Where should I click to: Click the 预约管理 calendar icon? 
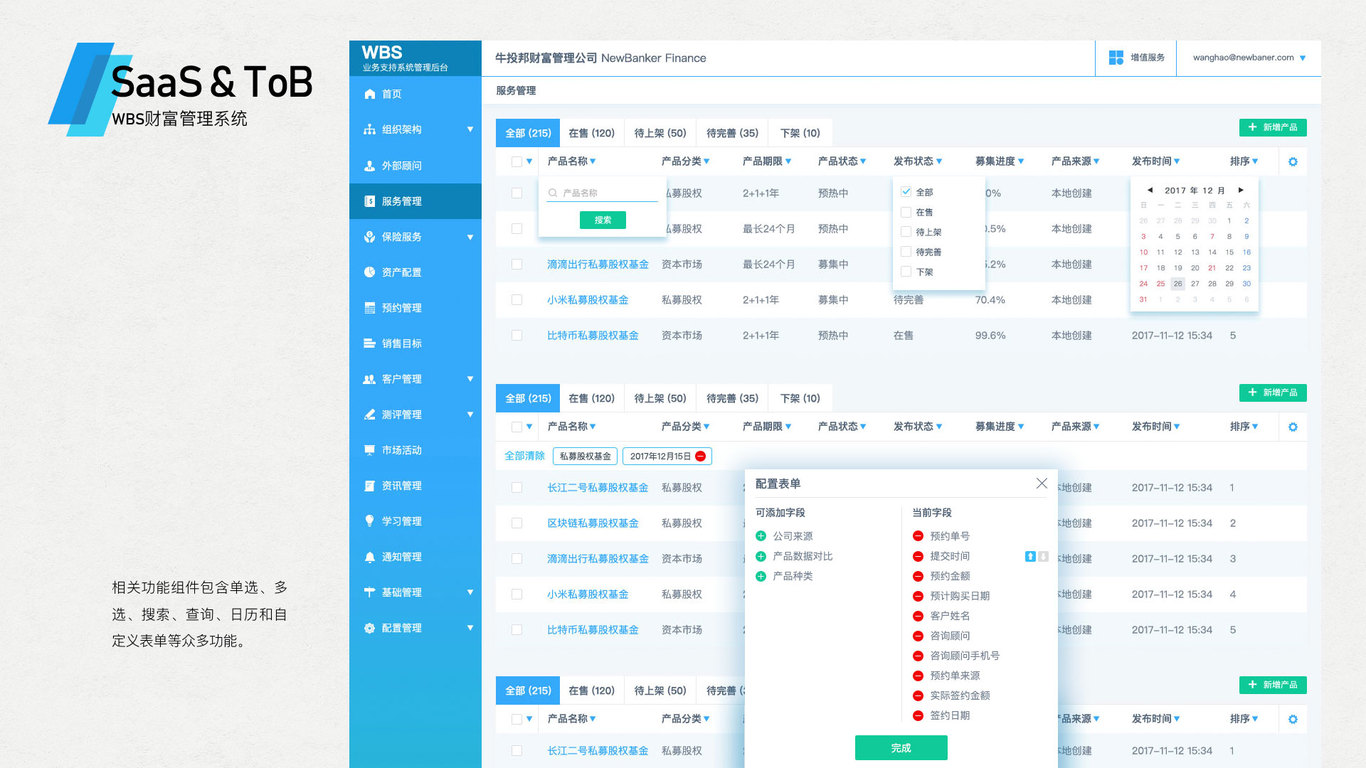[369, 308]
